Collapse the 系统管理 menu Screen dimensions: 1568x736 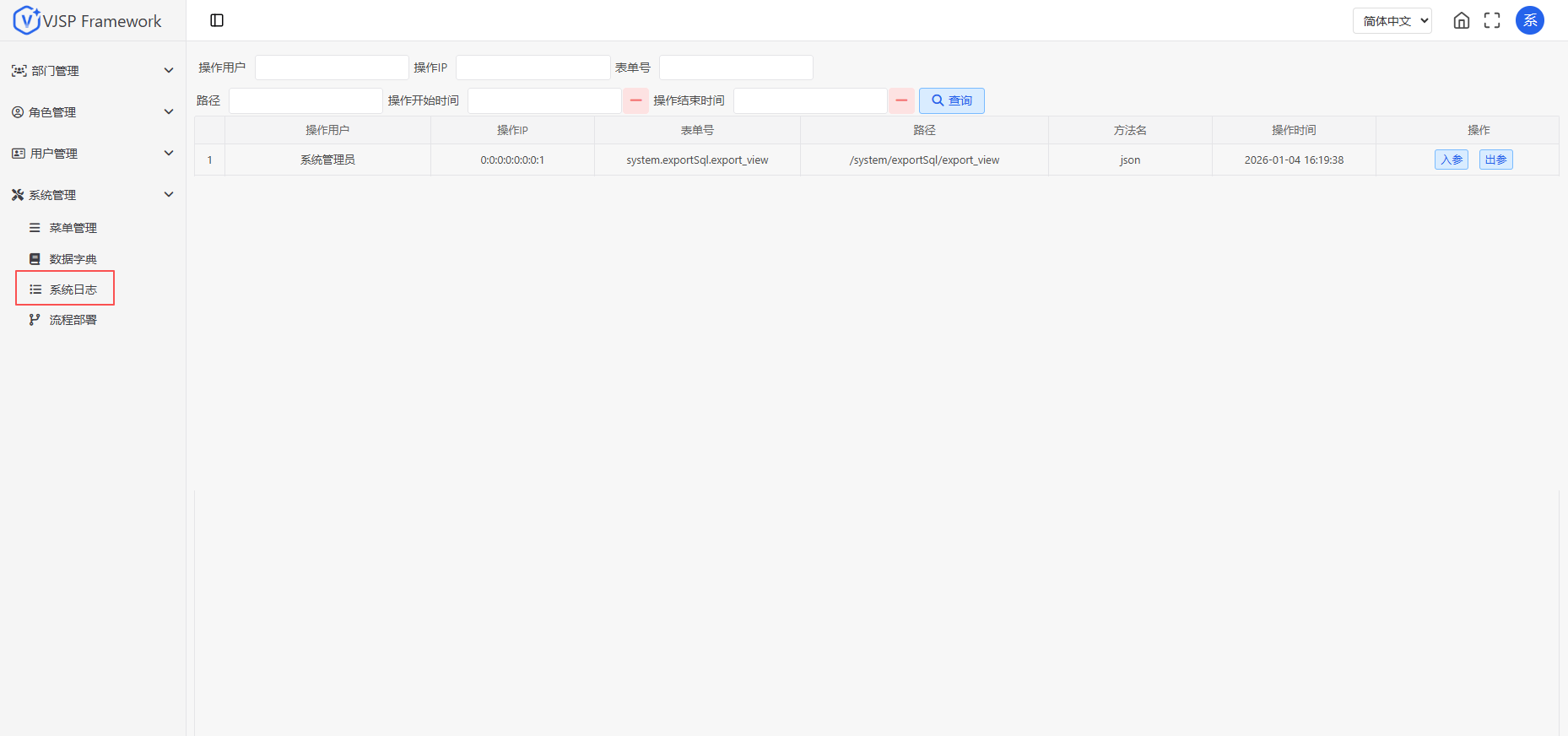point(92,195)
